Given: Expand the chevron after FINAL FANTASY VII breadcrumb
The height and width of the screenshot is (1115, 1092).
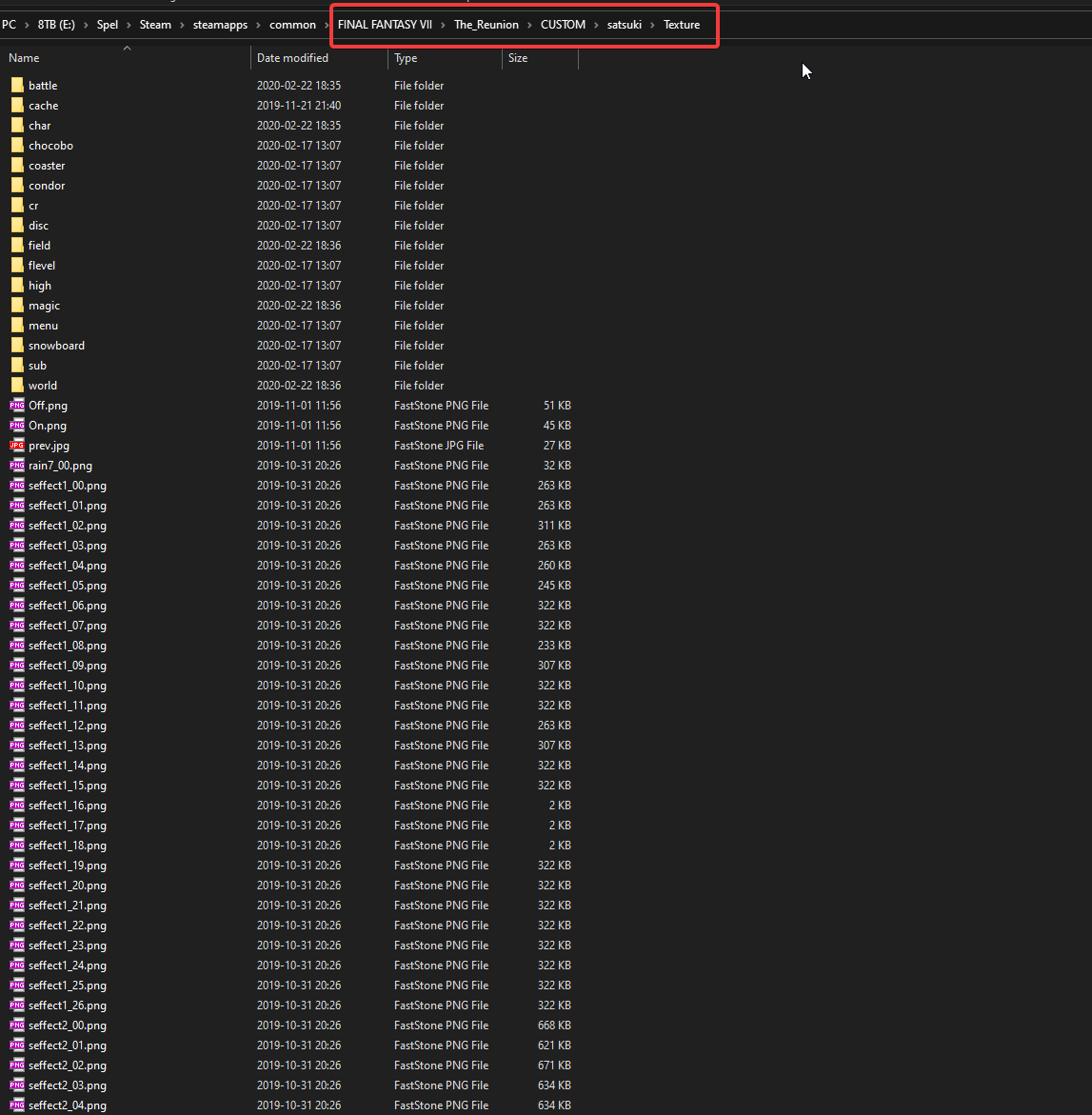Looking at the screenshot, I should (x=443, y=25).
